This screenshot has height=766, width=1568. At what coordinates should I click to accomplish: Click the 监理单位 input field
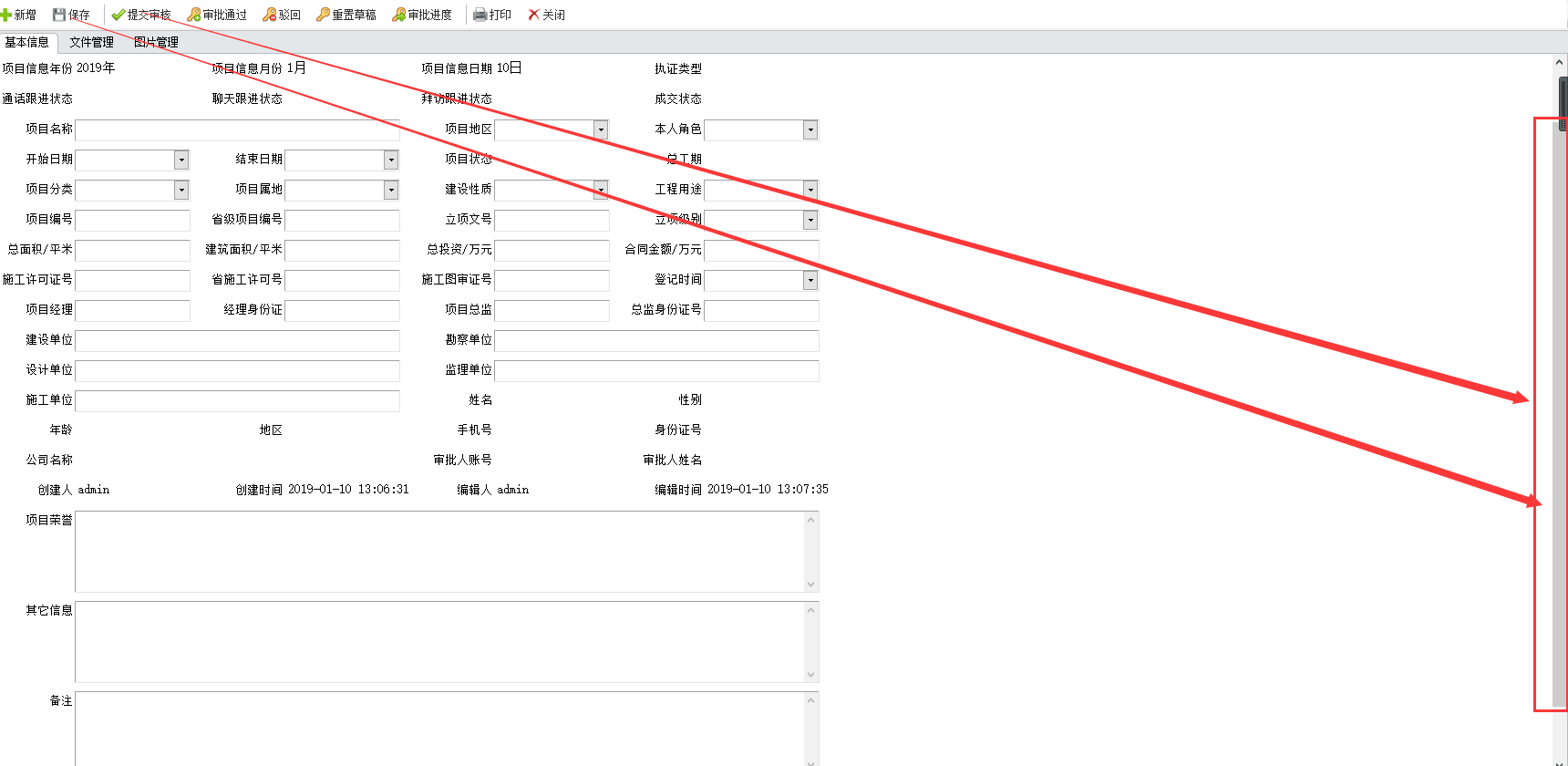click(x=656, y=370)
